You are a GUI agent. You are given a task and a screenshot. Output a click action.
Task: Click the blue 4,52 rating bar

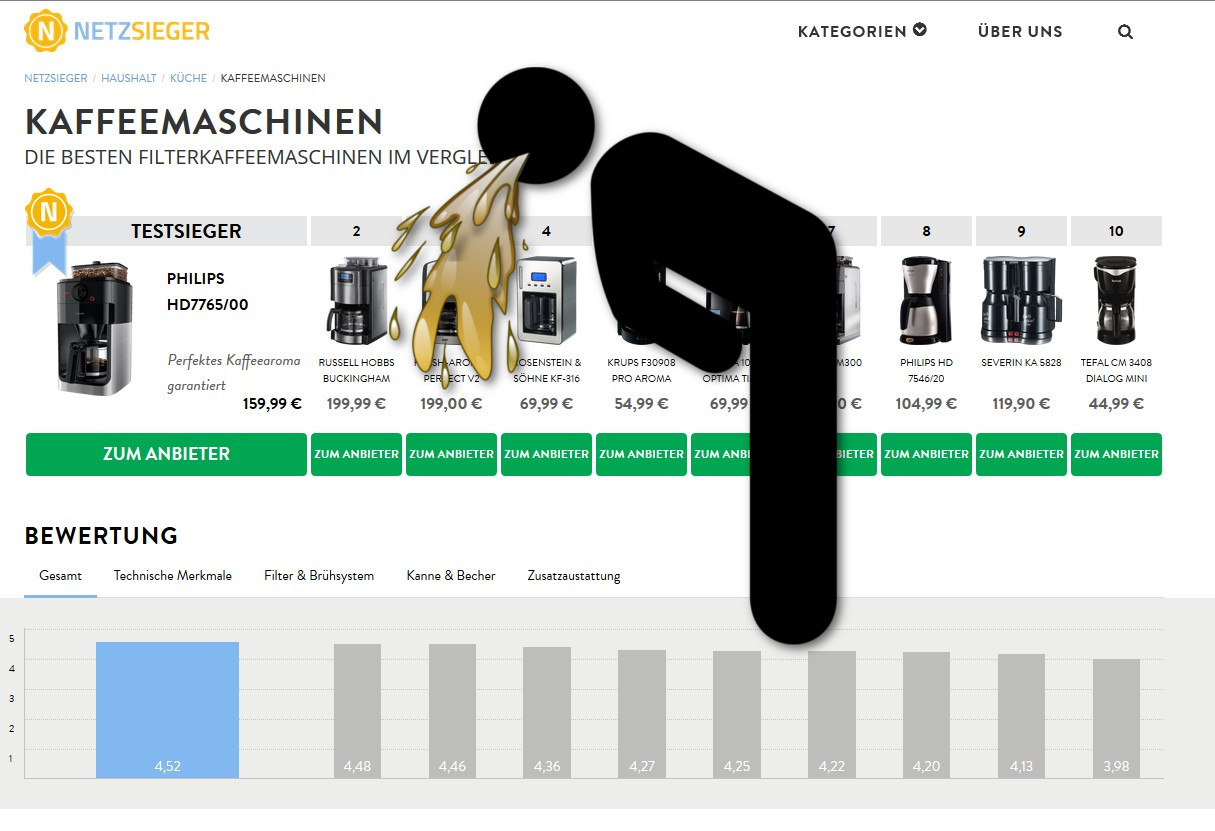[x=167, y=710]
